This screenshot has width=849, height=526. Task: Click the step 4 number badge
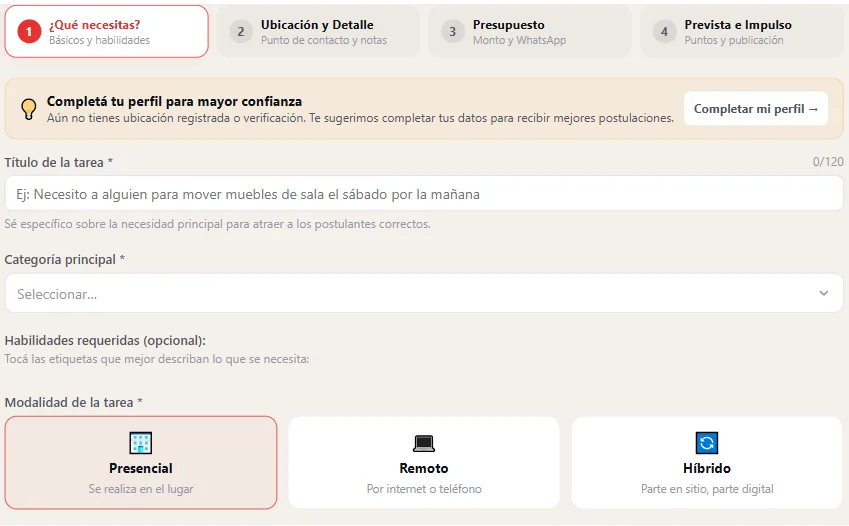pyautogui.click(x=664, y=31)
